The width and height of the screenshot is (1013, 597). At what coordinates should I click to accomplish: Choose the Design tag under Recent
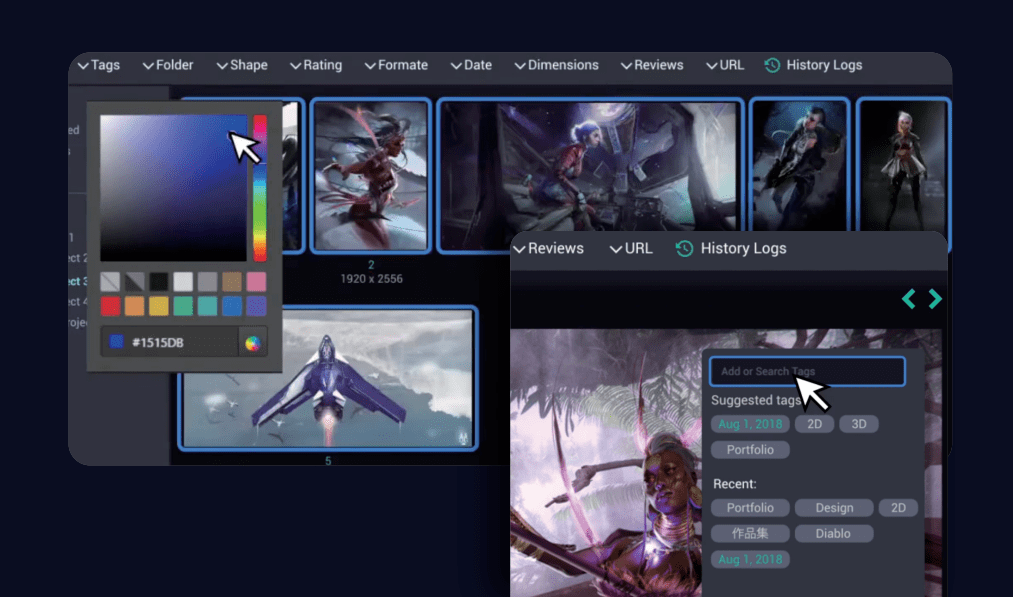tap(834, 508)
